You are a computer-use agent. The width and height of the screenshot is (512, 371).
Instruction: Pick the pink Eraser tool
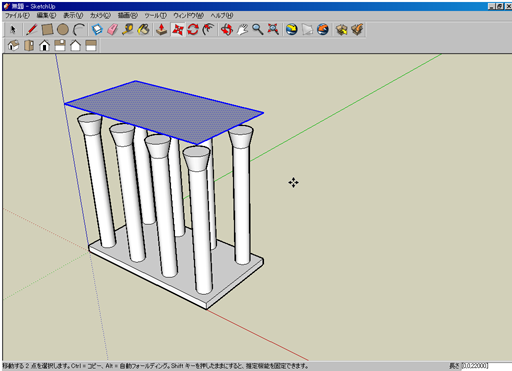[x=113, y=30]
